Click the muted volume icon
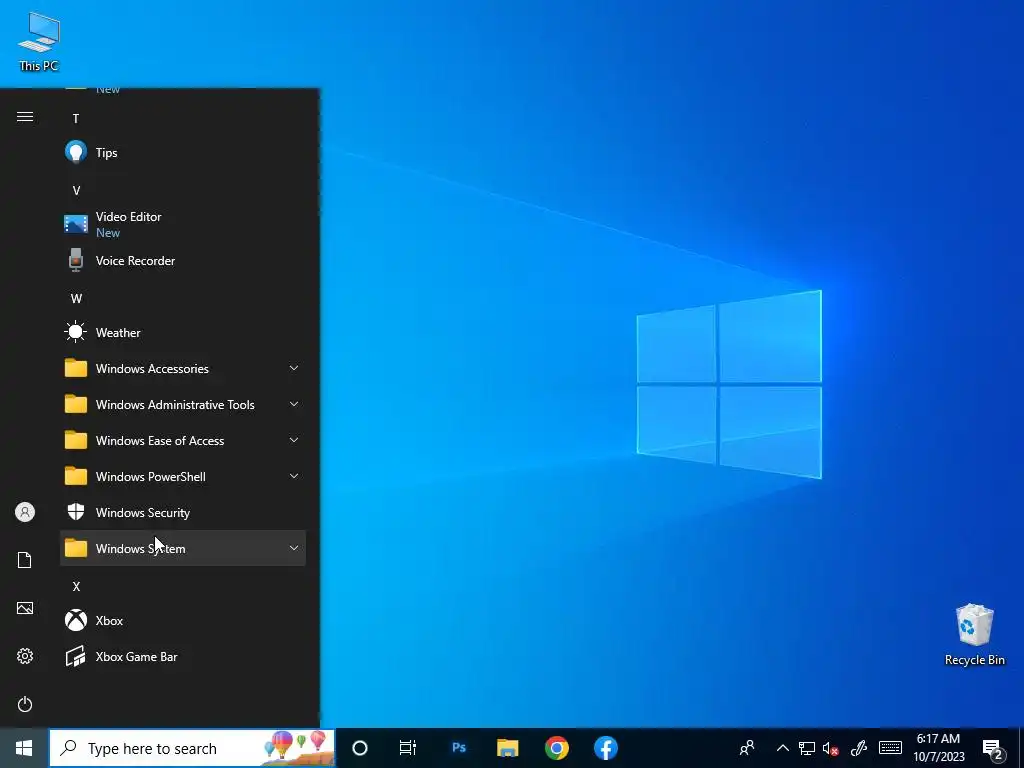Image resolution: width=1024 pixels, height=768 pixels. click(x=831, y=748)
